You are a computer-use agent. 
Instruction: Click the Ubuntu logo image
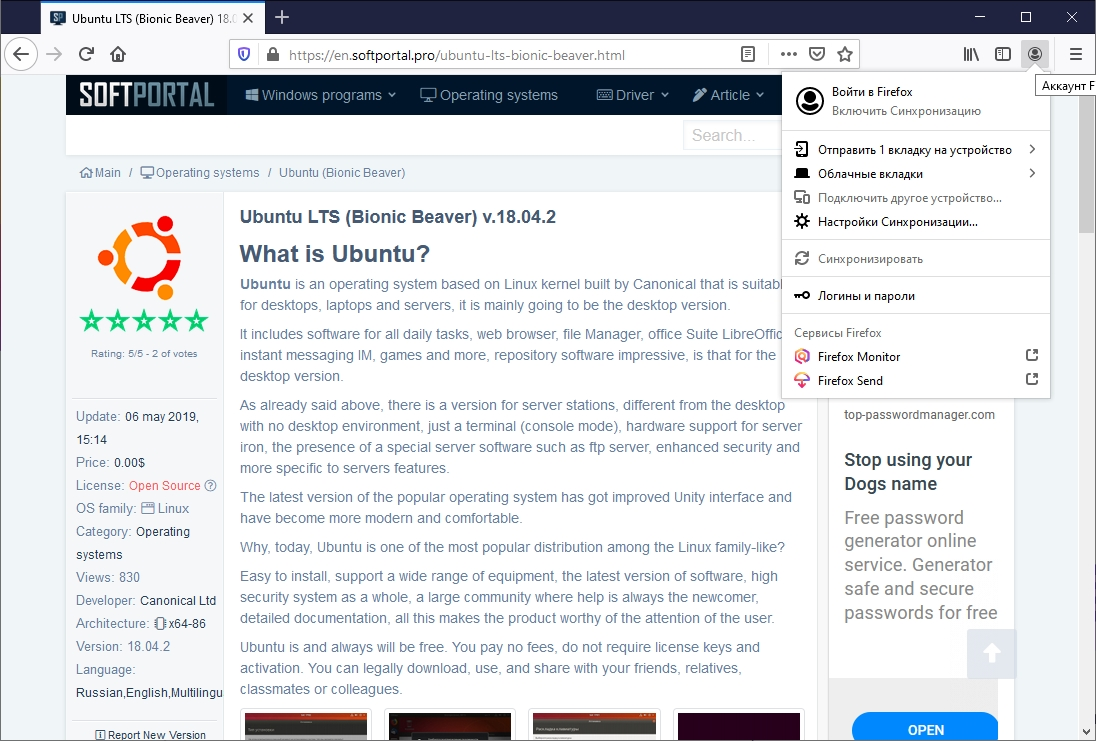[141, 258]
